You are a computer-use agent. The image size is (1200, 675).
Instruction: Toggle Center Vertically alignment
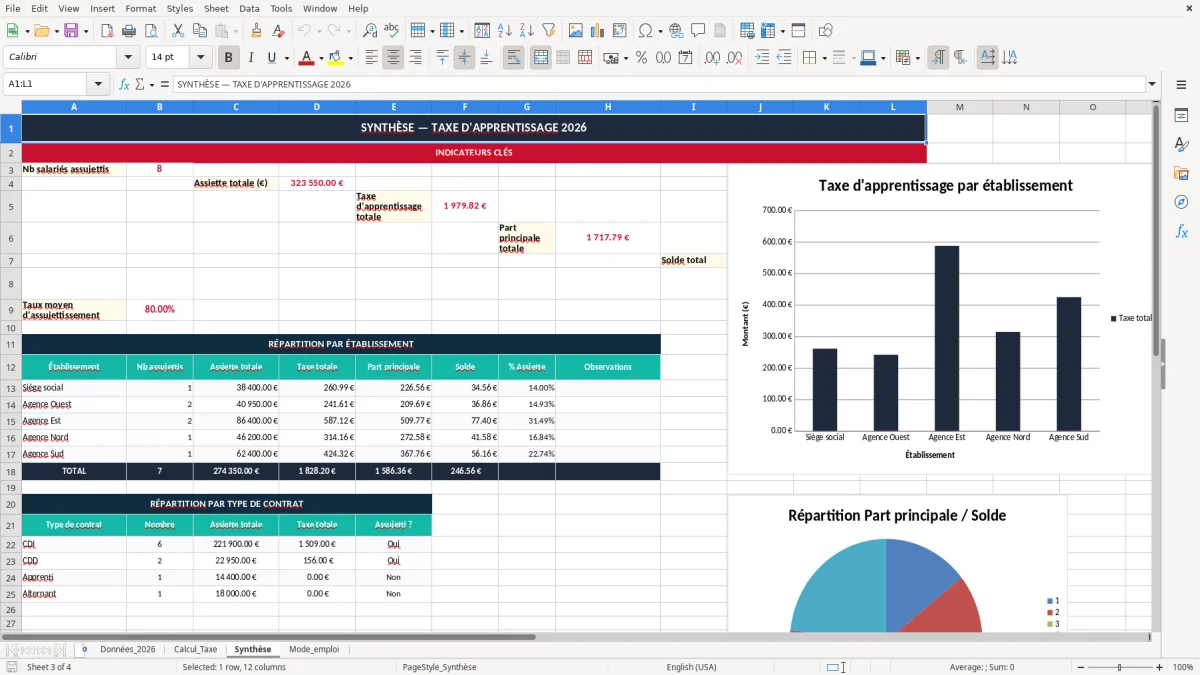click(464, 58)
